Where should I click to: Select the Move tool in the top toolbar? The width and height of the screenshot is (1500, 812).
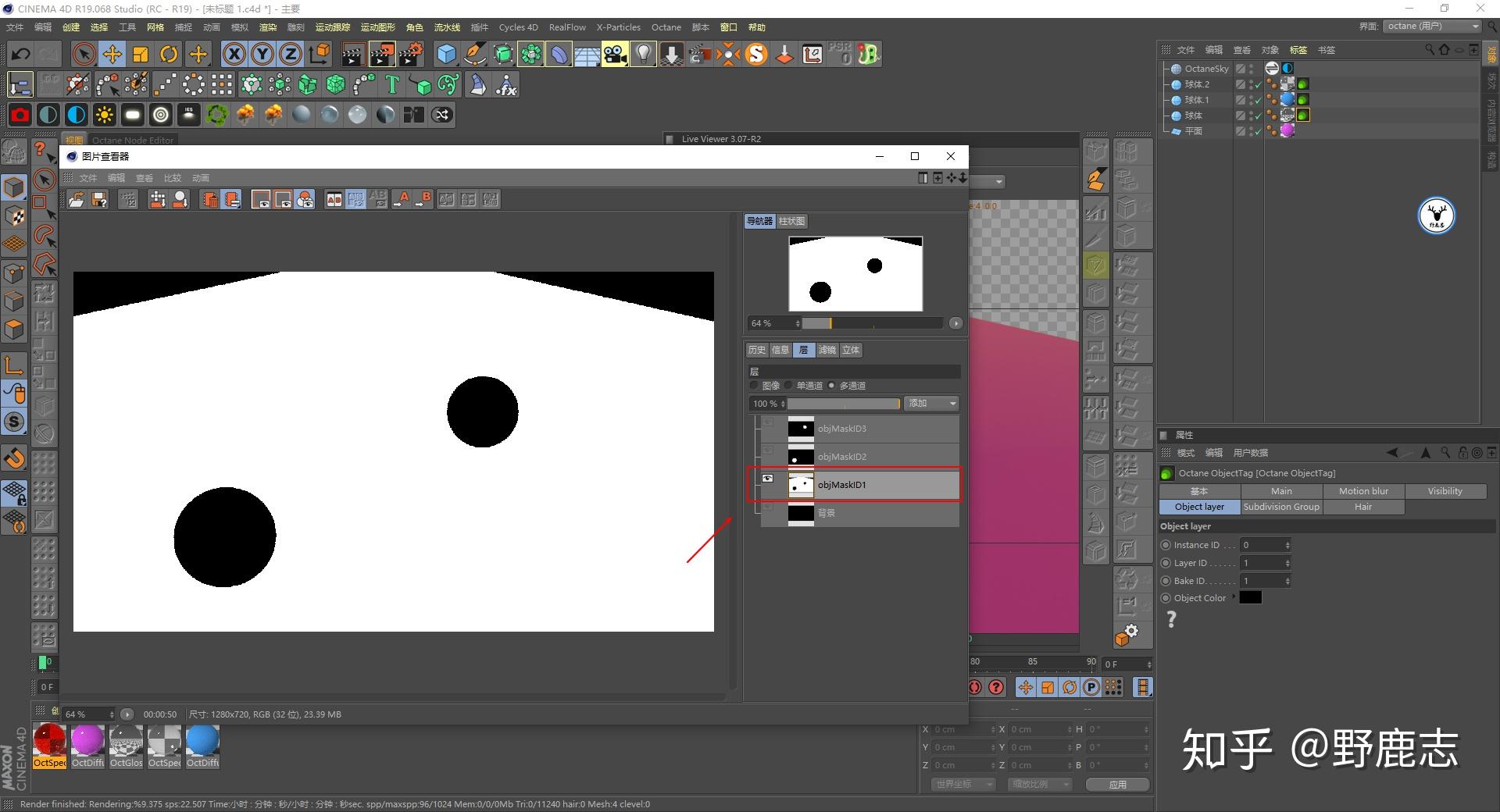[112, 54]
